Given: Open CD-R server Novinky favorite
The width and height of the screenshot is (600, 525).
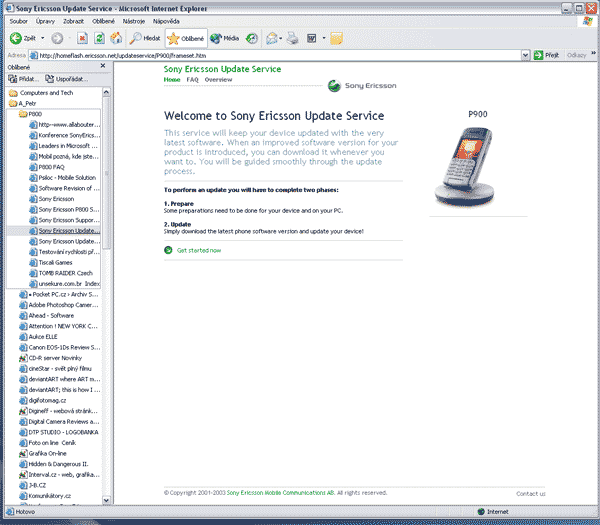Looking at the screenshot, I should point(51,358).
